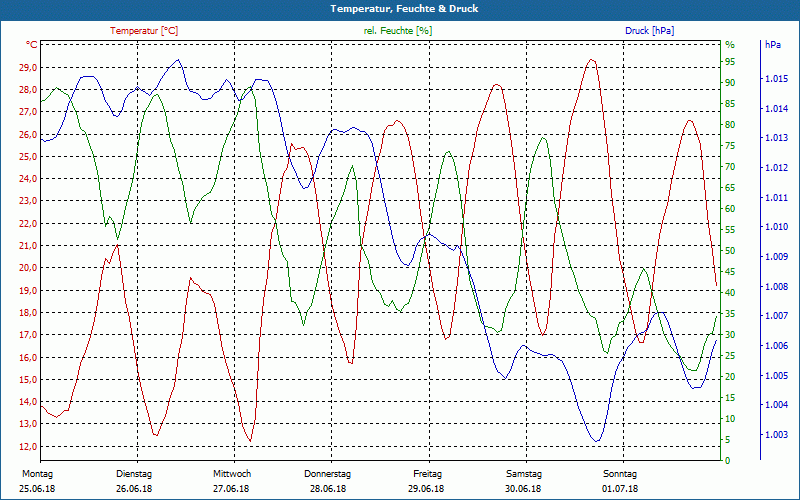800x500 pixels.
Task: Click the '35' humidity axis value
Action: coord(730,314)
